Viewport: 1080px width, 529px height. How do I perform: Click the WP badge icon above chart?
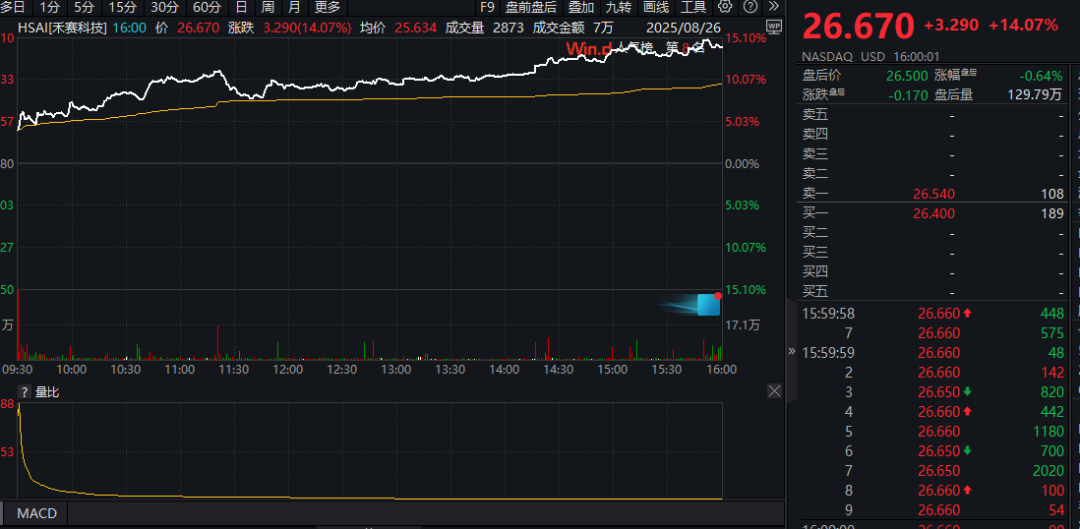click(774, 27)
